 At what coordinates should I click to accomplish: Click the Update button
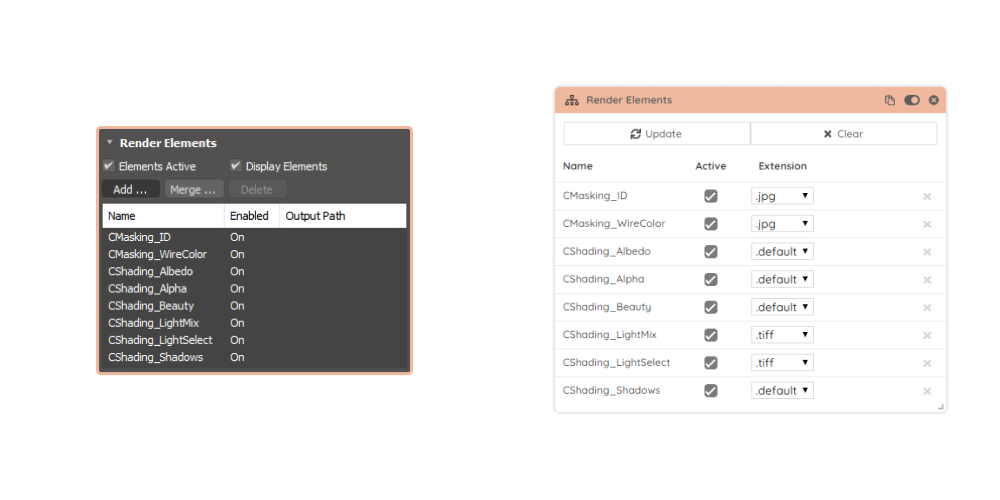pyautogui.click(x=657, y=134)
